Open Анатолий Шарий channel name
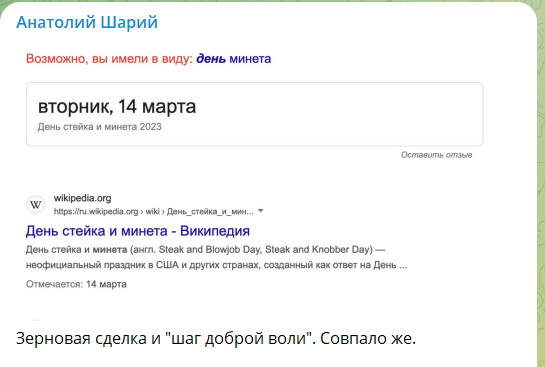Viewport: 545px width, 367px height. [87, 23]
